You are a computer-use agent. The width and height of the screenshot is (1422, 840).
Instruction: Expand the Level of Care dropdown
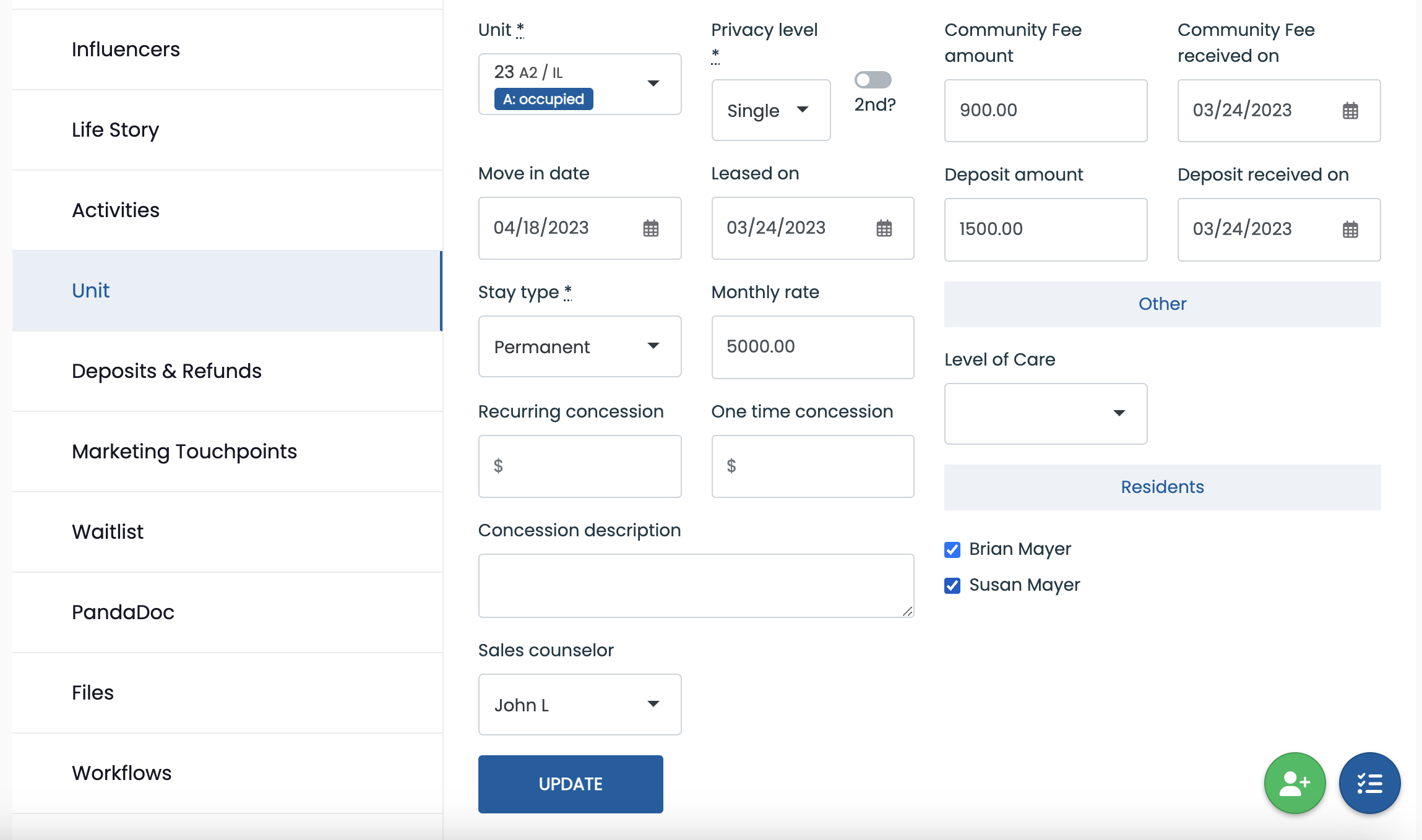click(x=1046, y=413)
